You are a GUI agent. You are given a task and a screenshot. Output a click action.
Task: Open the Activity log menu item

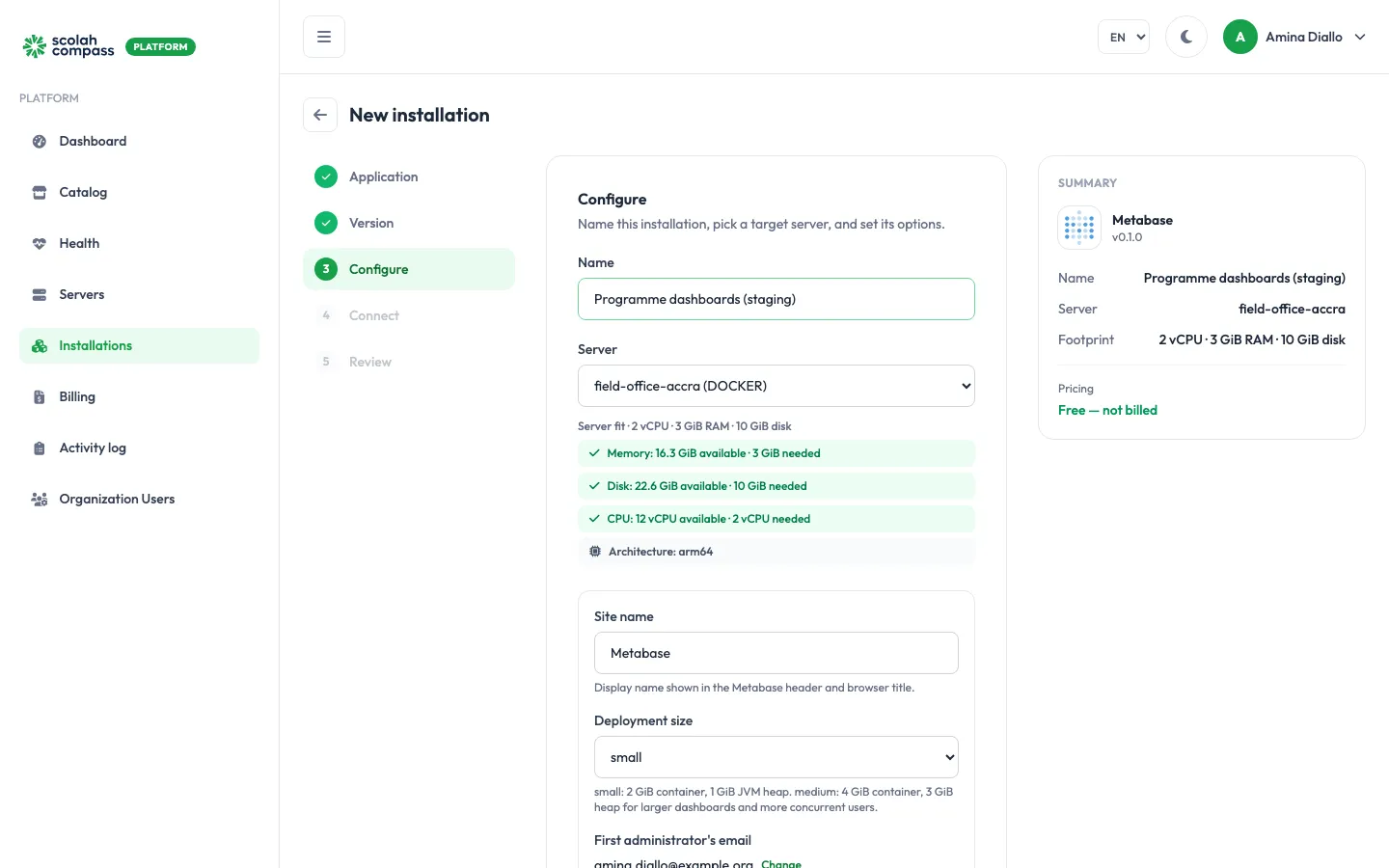coord(140,448)
